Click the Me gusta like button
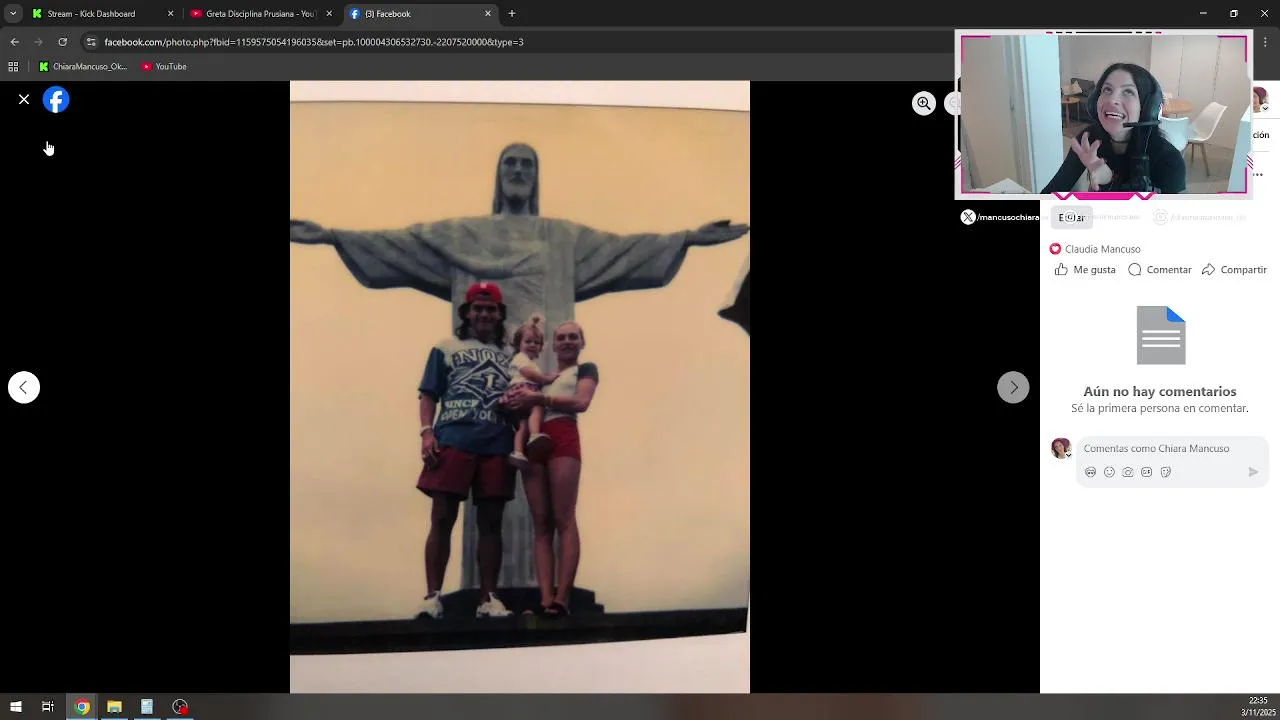 (1085, 270)
